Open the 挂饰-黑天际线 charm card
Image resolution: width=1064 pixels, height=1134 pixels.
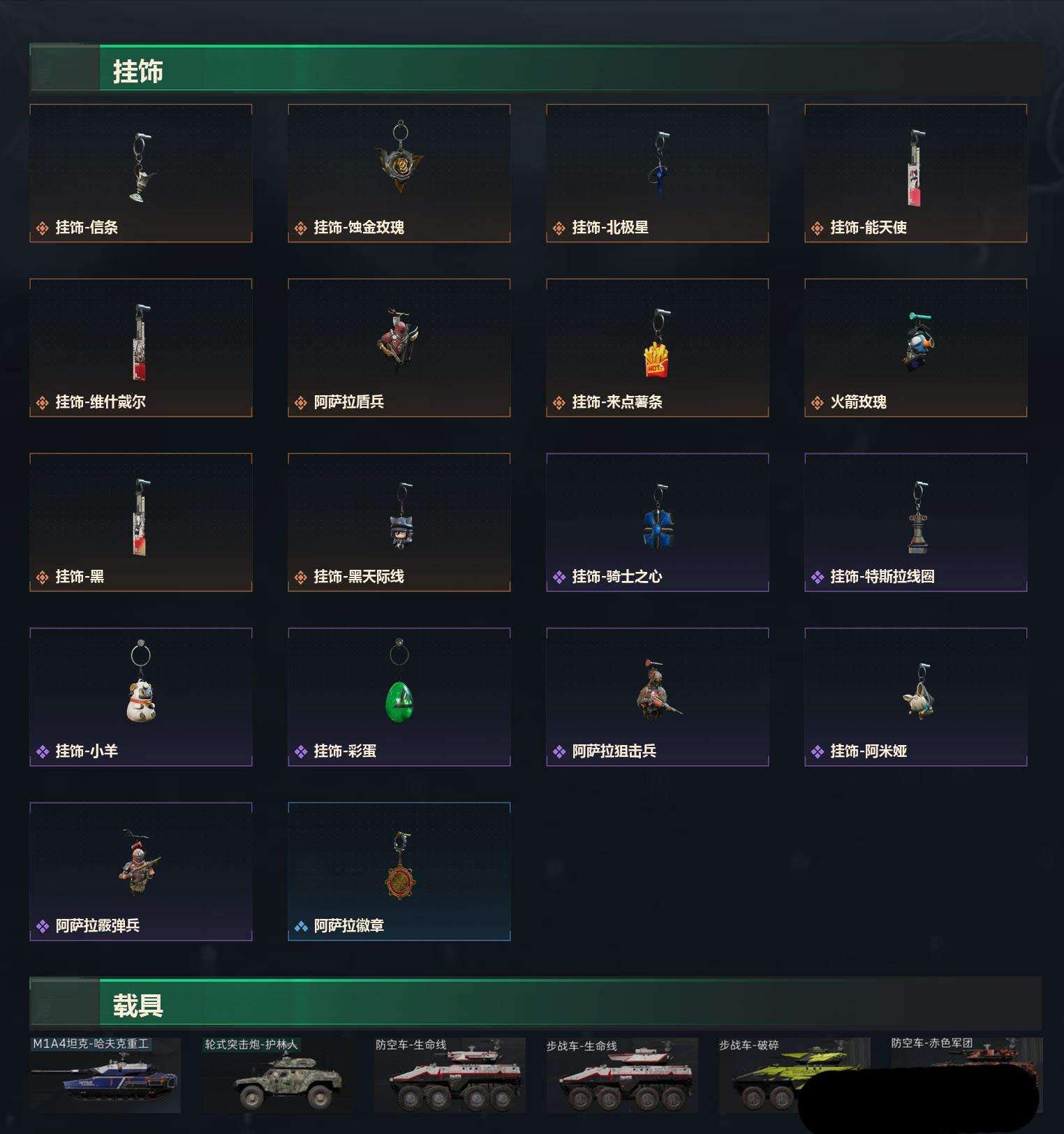point(399,522)
